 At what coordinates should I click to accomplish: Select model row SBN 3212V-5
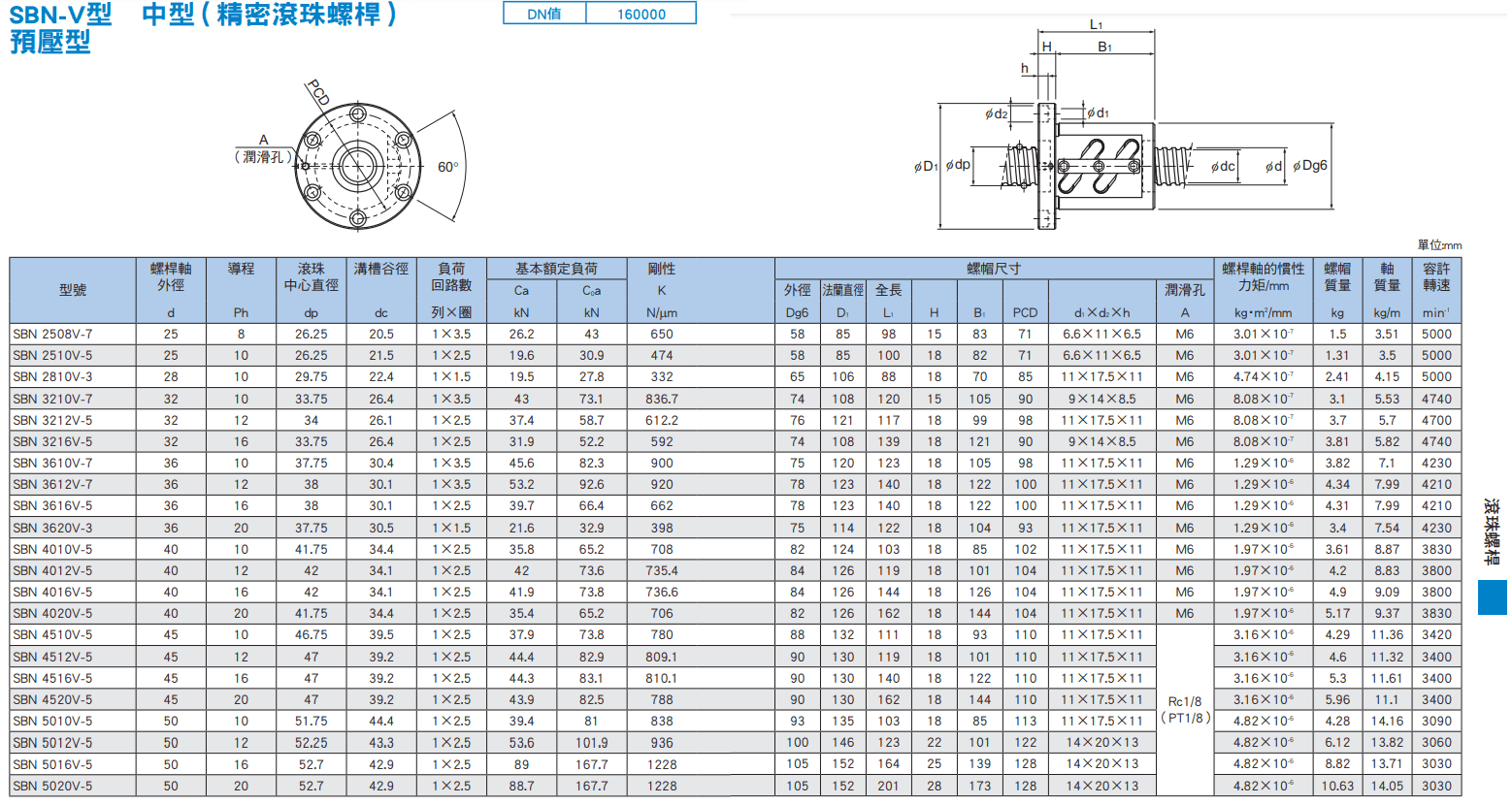736,420
